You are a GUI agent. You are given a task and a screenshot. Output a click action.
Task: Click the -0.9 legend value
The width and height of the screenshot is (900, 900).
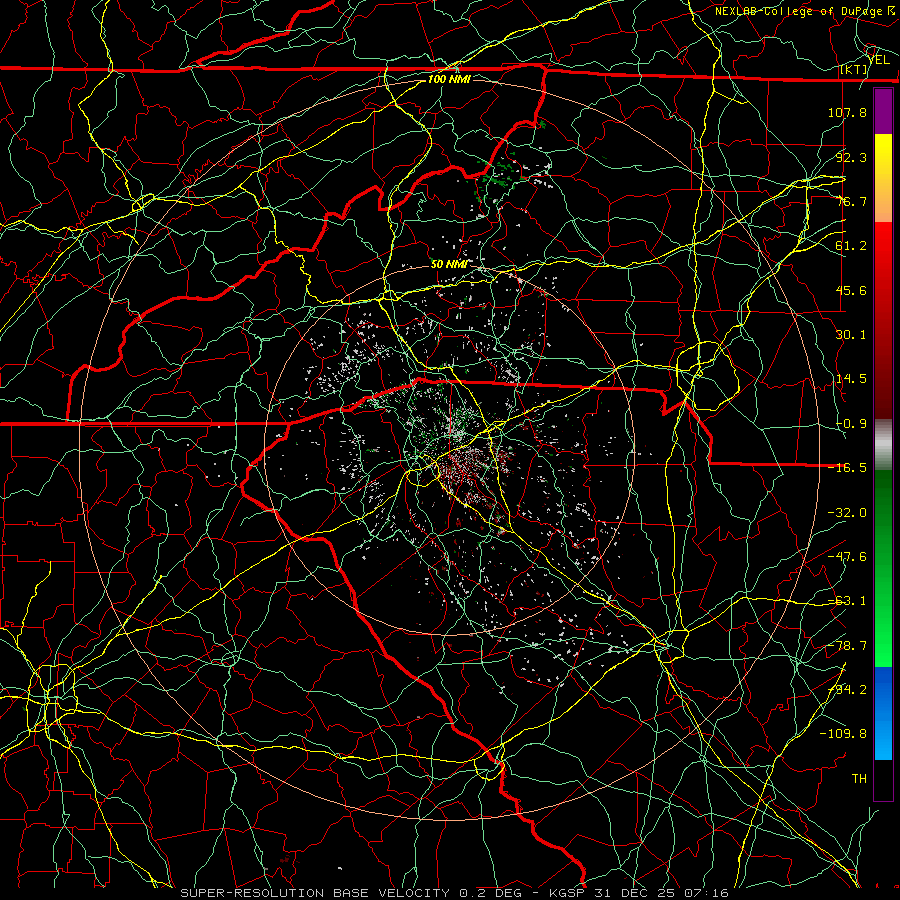pyautogui.click(x=851, y=424)
